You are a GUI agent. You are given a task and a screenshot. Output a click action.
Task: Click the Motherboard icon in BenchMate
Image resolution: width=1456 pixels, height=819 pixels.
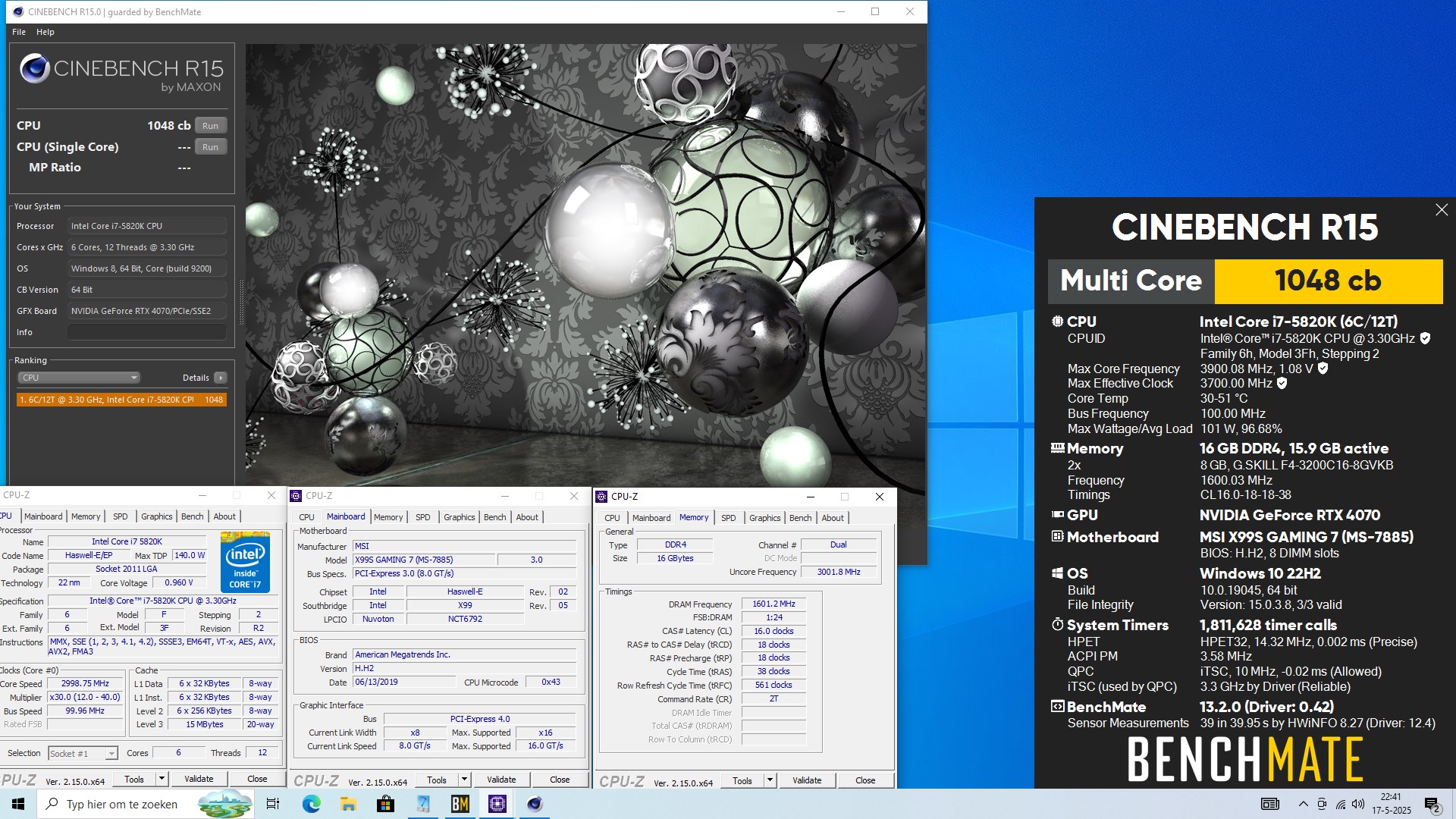pos(1057,537)
